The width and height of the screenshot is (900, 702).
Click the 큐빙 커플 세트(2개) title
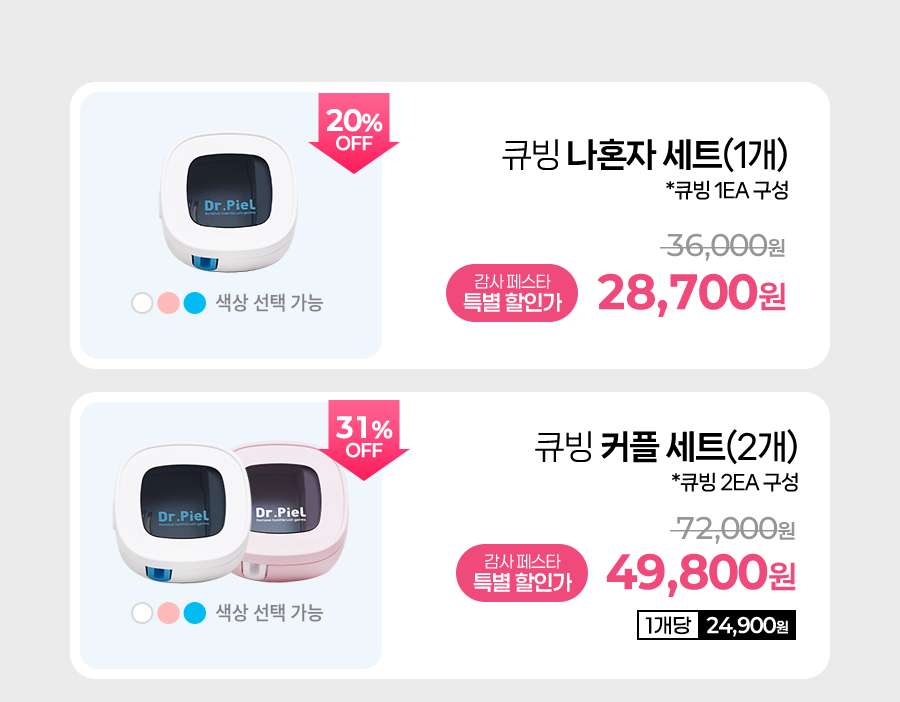click(x=666, y=447)
